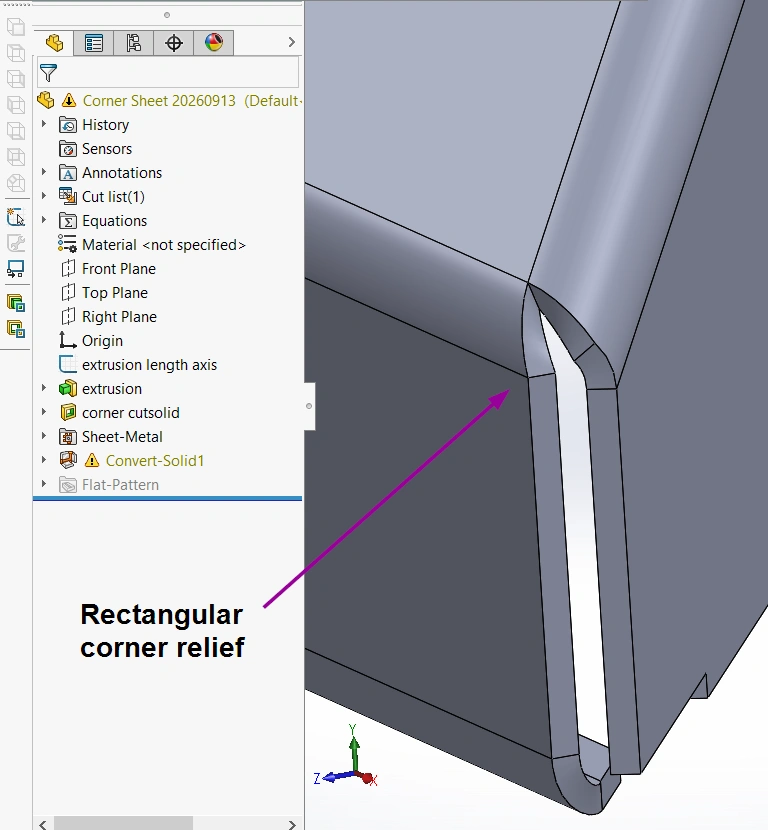The height and width of the screenshot is (830, 768).
Task: Click the Sensors folder icon
Action: [68, 149]
